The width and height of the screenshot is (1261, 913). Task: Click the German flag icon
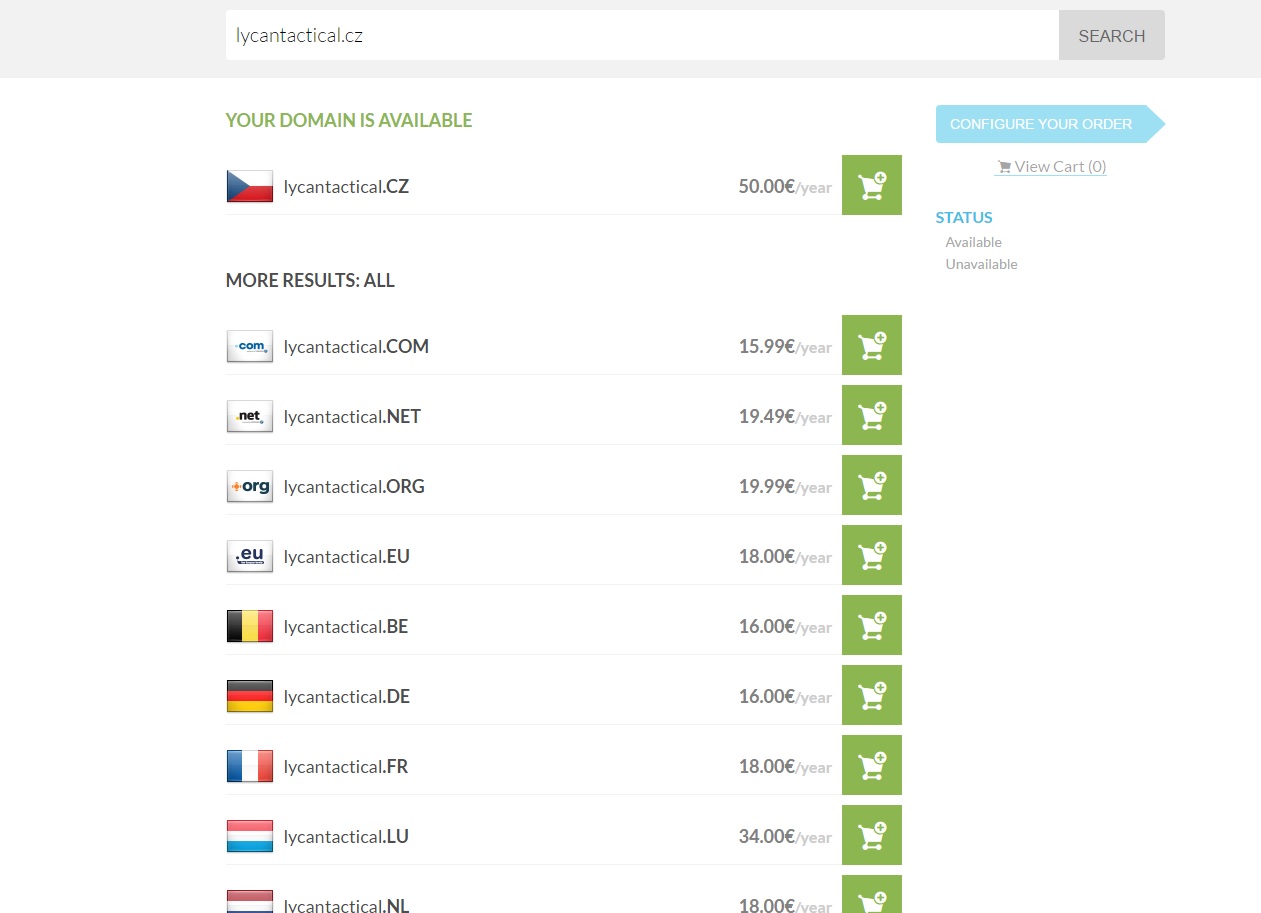[x=250, y=696]
